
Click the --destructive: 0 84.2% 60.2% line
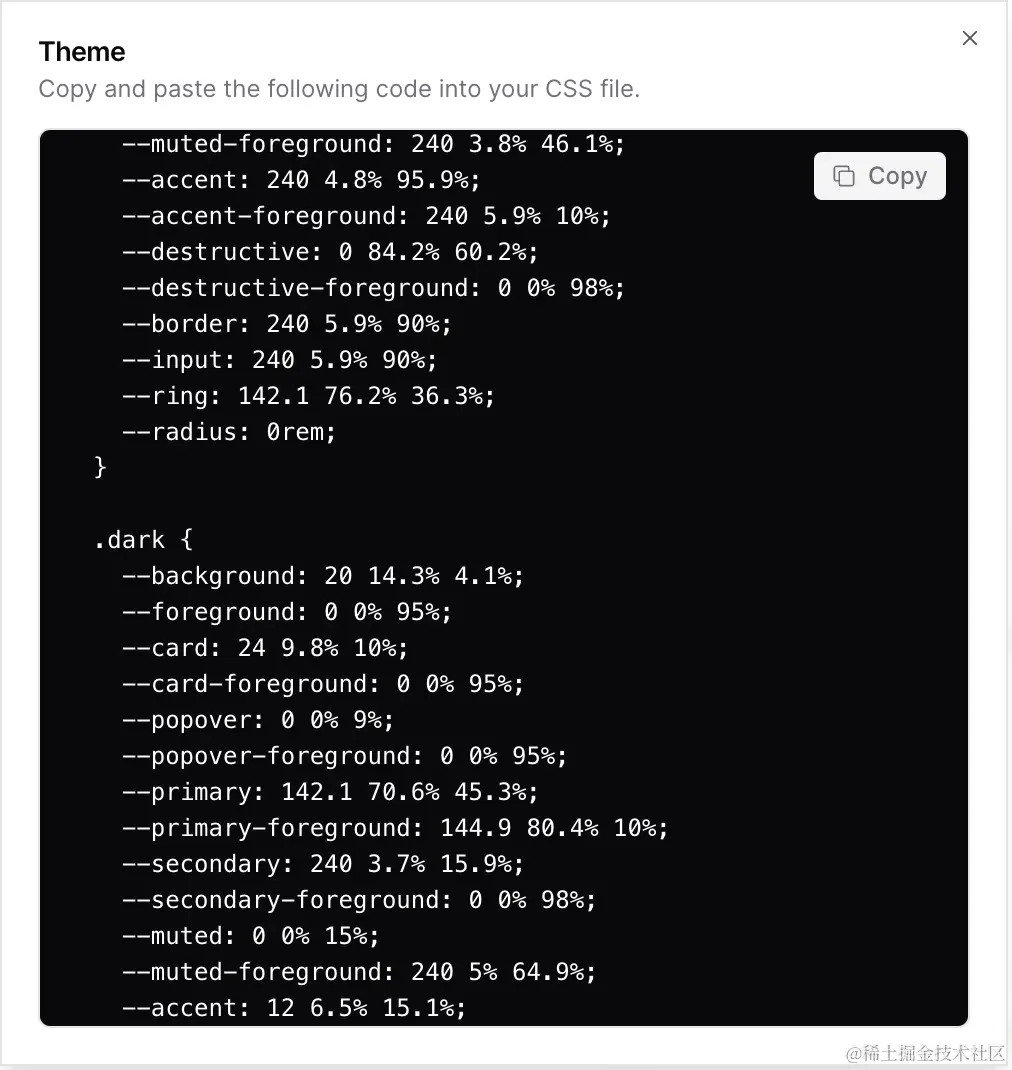click(x=330, y=252)
